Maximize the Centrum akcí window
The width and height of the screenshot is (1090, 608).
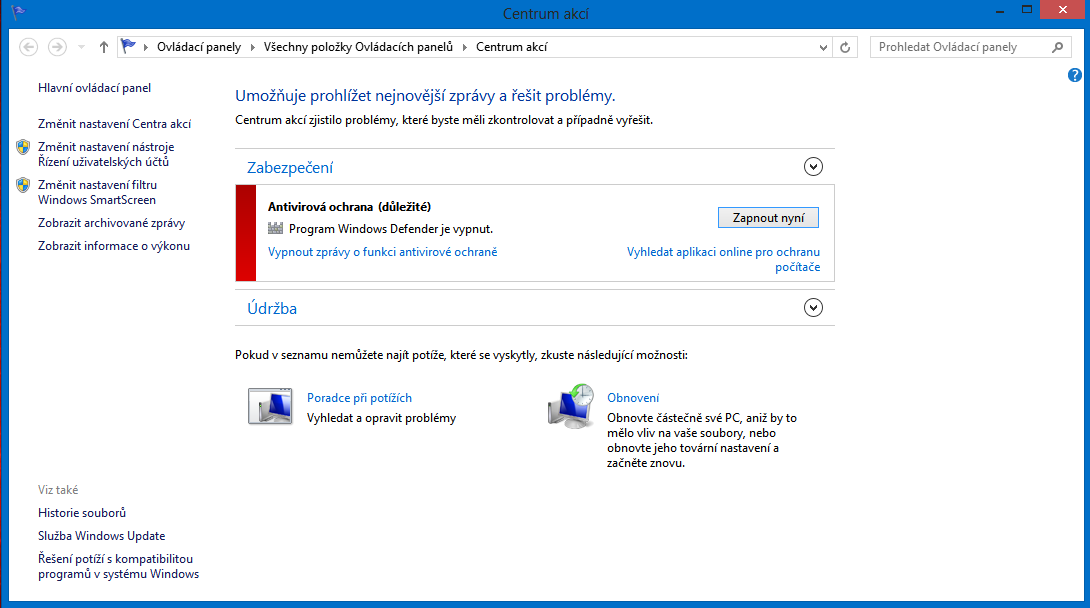[x=1027, y=10]
